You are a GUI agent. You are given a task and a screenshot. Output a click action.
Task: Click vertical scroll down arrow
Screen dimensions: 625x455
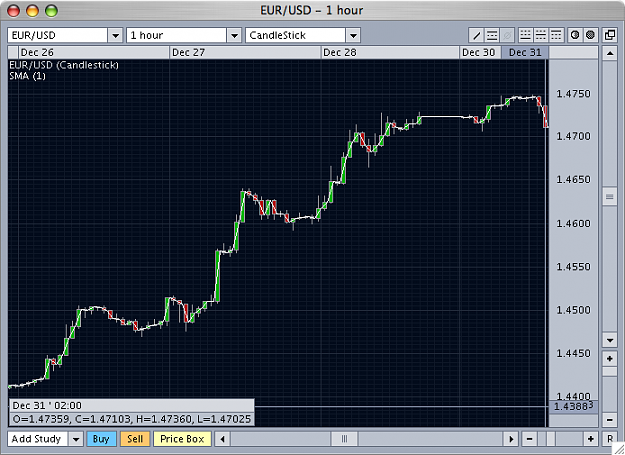tap(609, 340)
